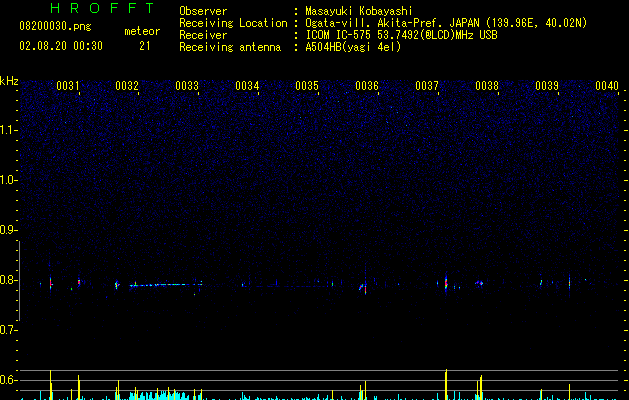Image resolution: width=629 pixels, height=400 pixels.
Task: Click the 0031 time marker
Action: point(67,86)
